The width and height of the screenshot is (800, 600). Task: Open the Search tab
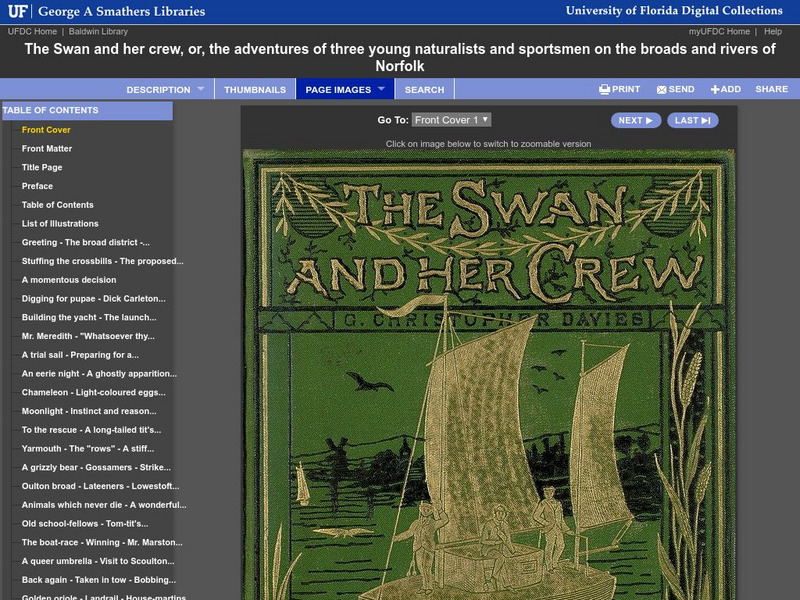point(424,89)
